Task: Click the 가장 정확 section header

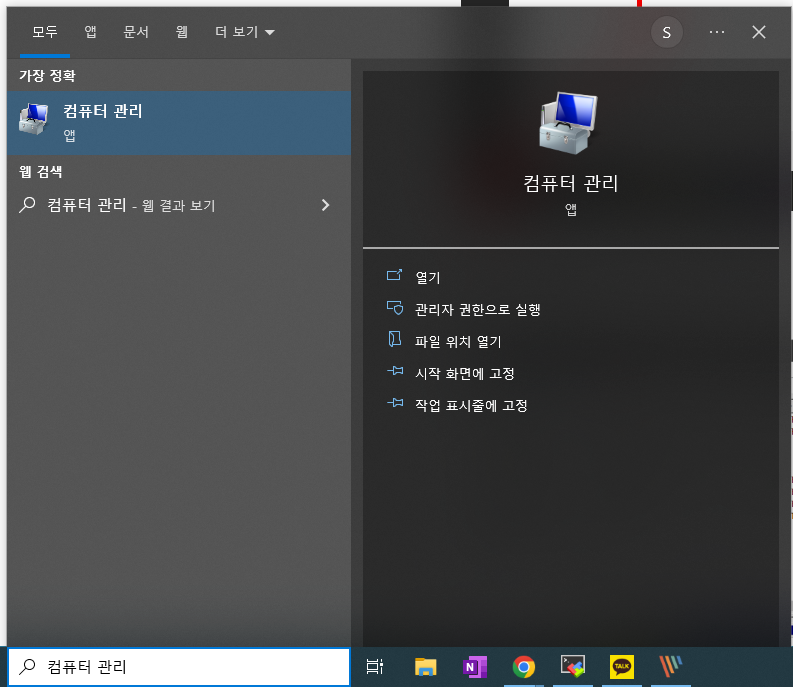Action: click(x=47, y=76)
